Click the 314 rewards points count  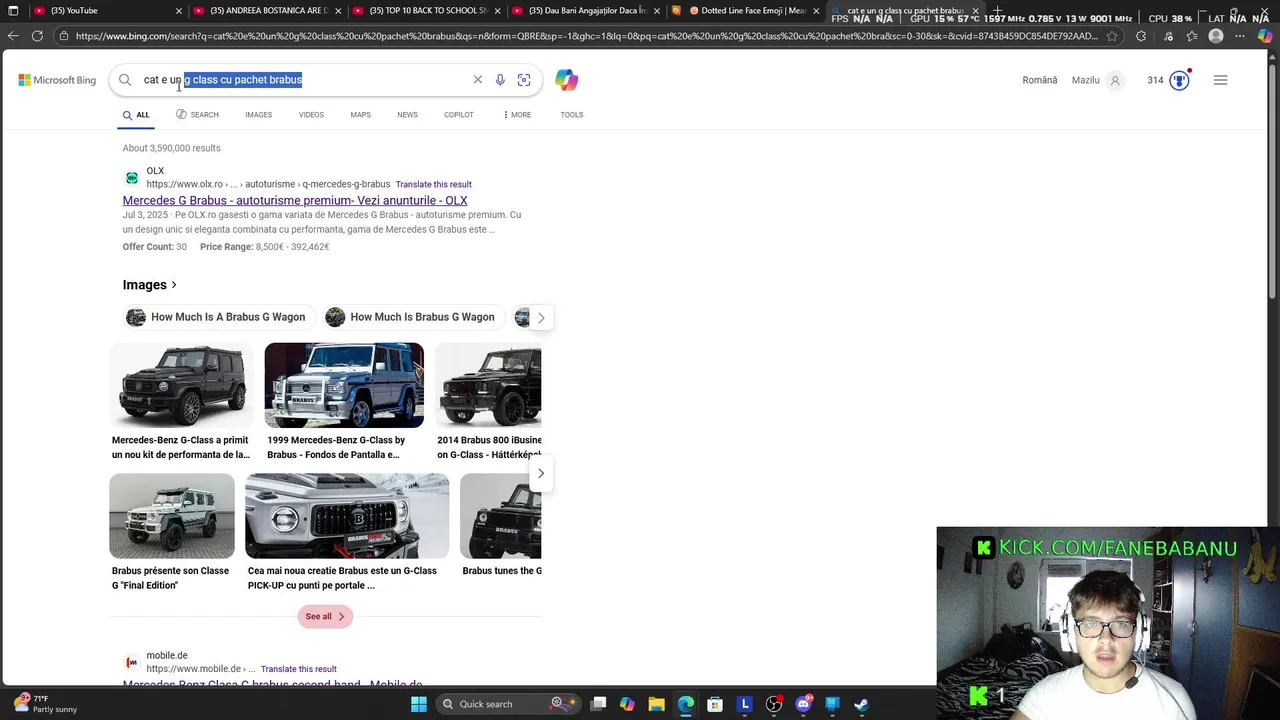tap(1155, 80)
